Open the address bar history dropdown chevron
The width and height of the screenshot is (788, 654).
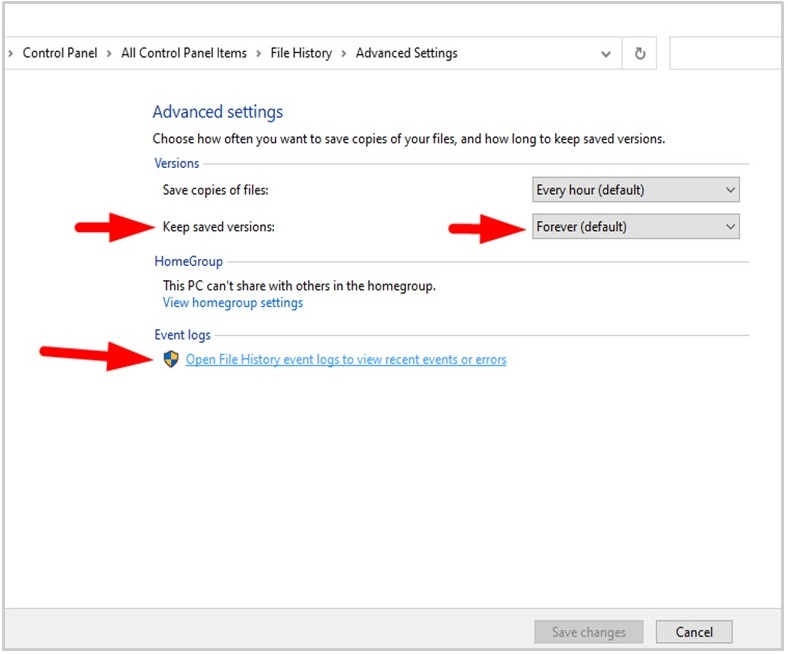click(606, 54)
